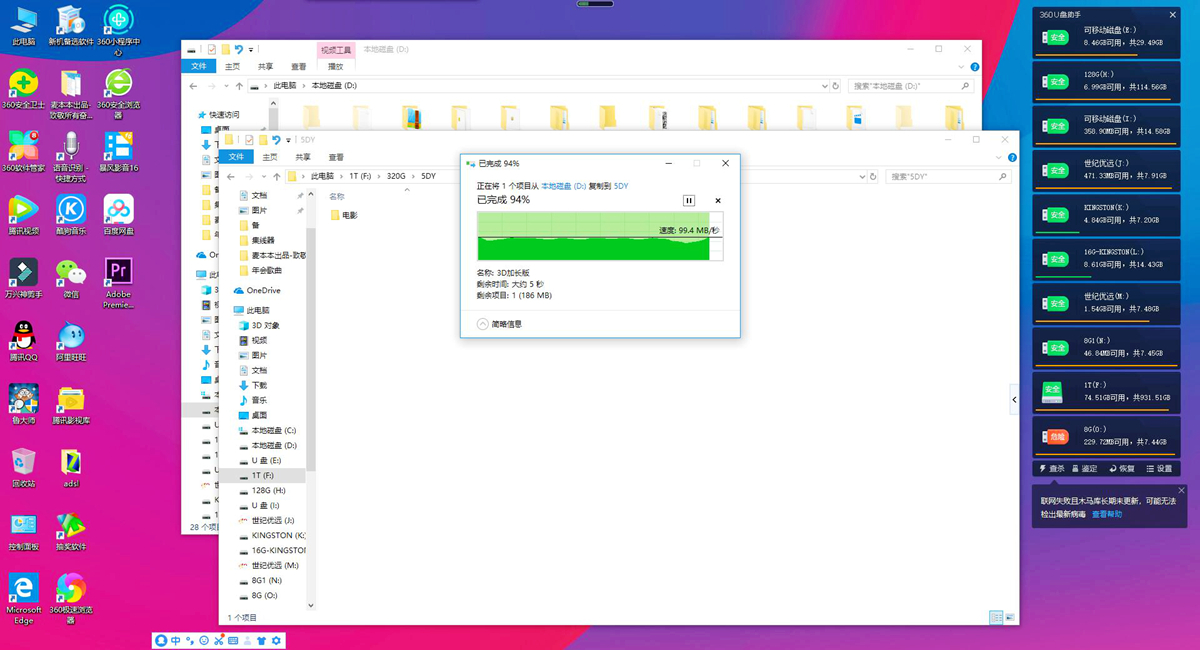Open the 播放 tab in D: drive window
The width and height of the screenshot is (1200, 650).
coord(335,66)
